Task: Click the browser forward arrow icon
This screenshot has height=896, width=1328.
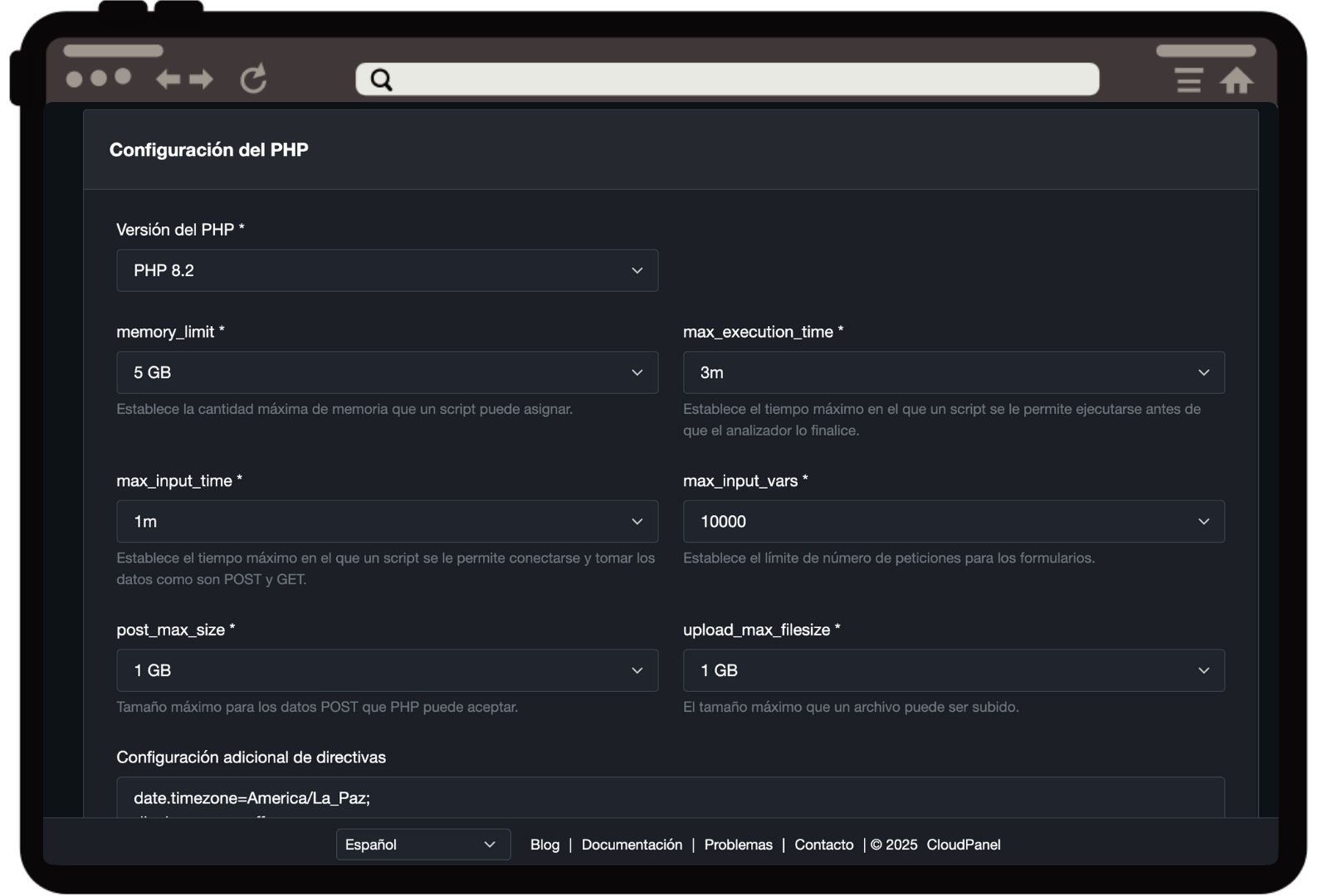Action: [202, 80]
